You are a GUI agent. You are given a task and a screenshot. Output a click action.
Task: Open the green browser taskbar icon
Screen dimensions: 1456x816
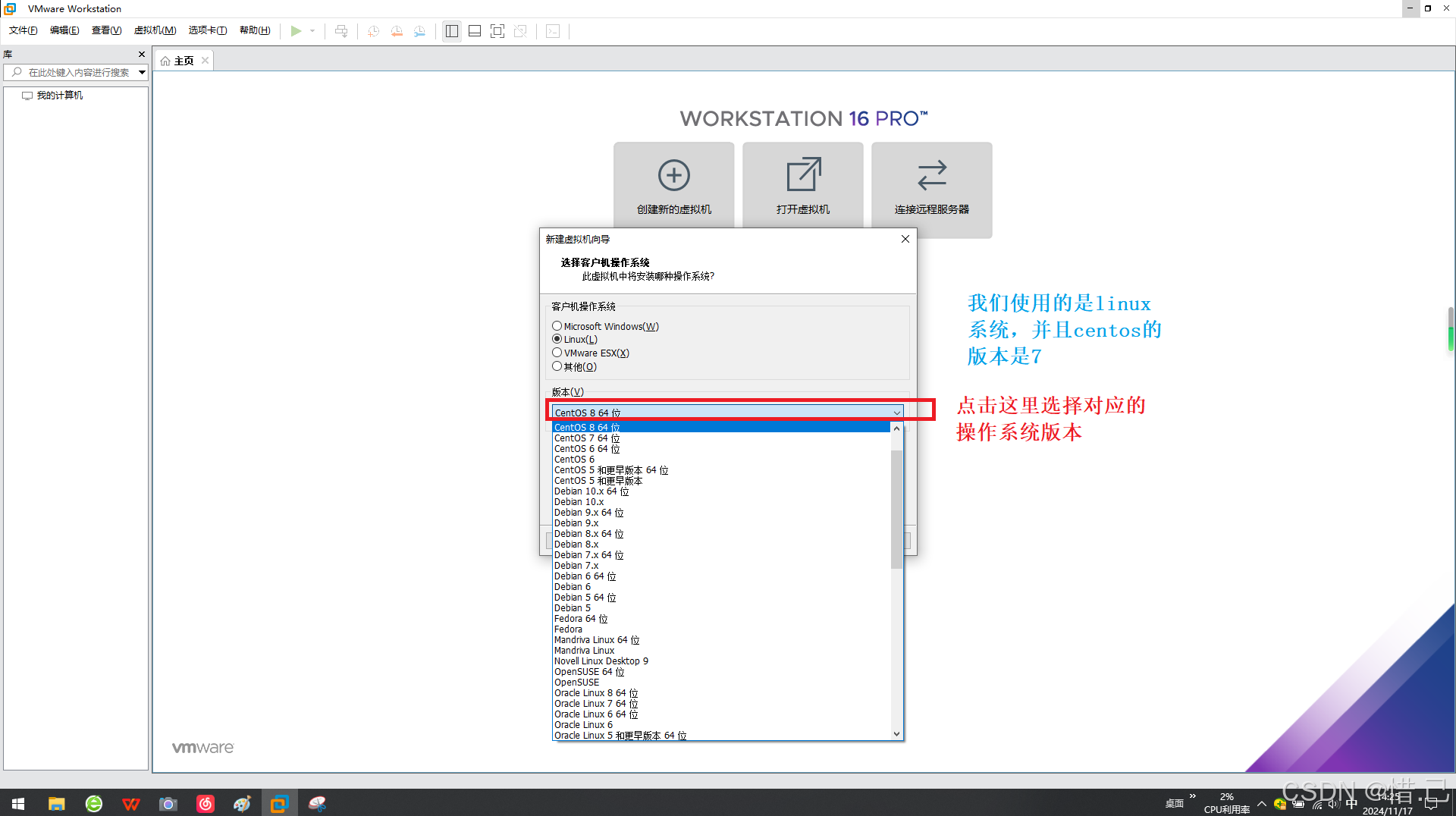pyautogui.click(x=93, y=803)
